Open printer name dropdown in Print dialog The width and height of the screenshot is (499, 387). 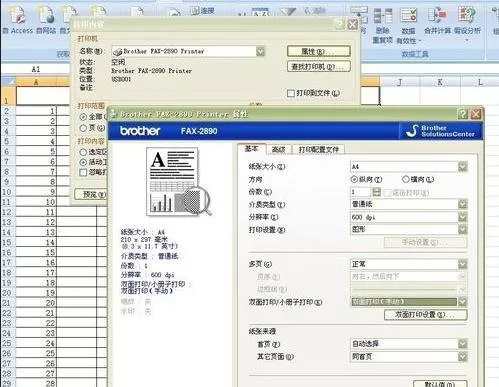click(x=260, y=51)
